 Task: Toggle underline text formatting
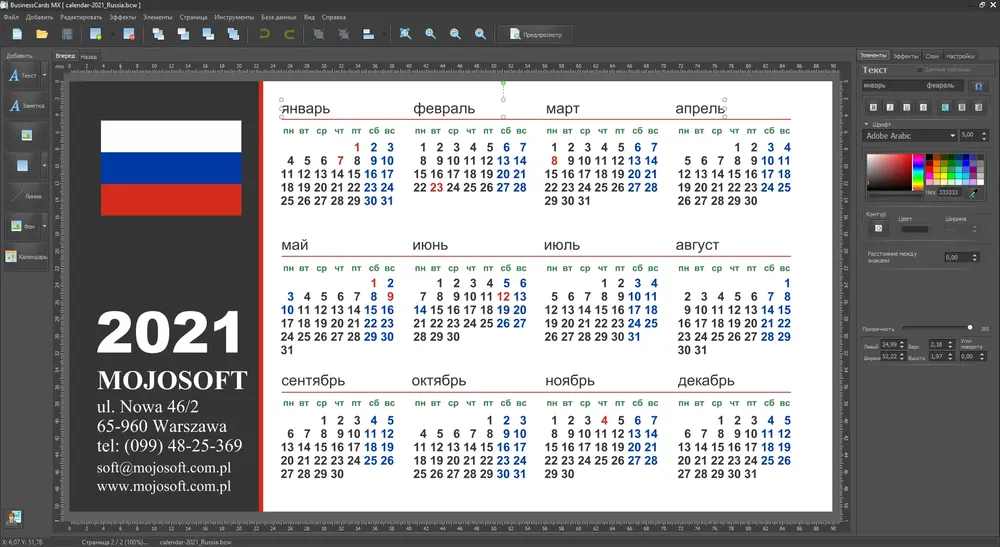pos(906,107)
